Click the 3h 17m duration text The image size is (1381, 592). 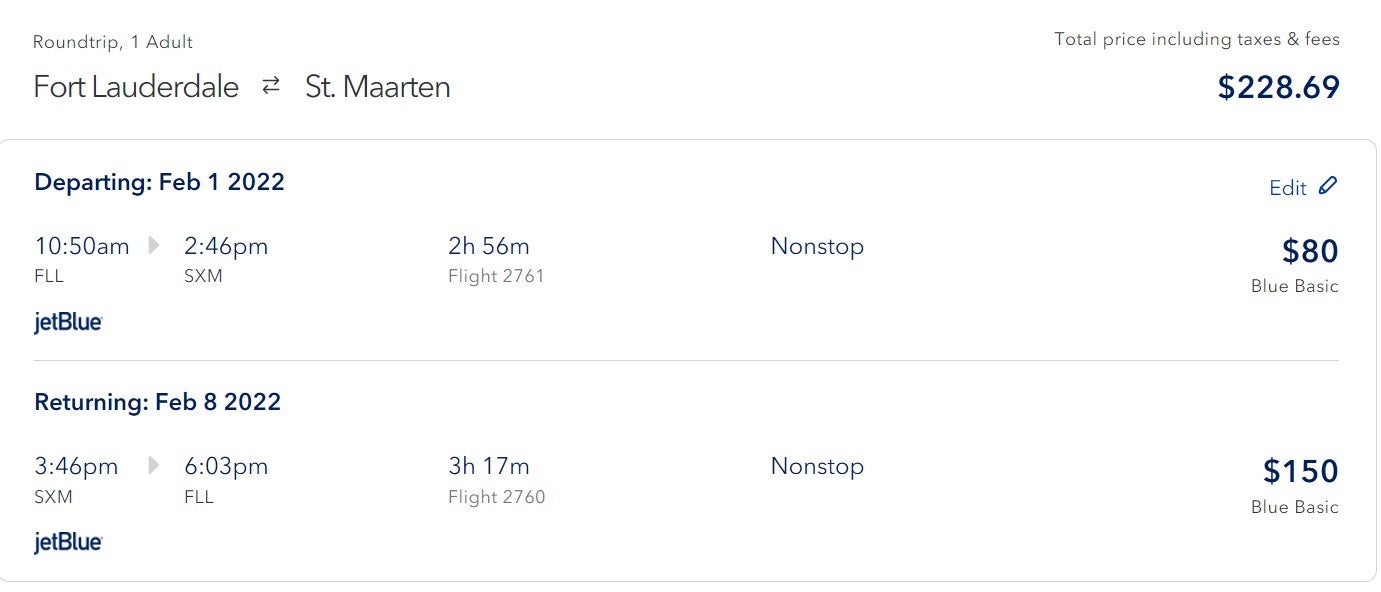click(489, 466)
